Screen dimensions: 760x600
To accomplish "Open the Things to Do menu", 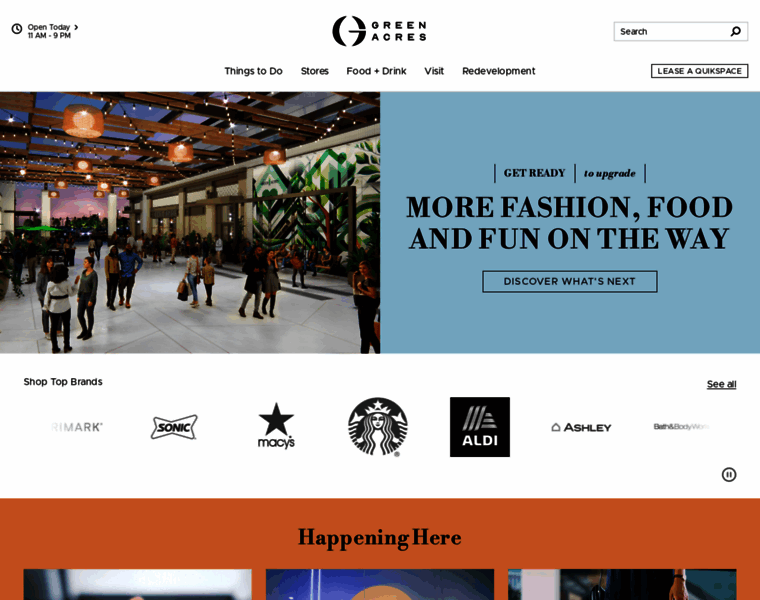I will tap(253, 71).
